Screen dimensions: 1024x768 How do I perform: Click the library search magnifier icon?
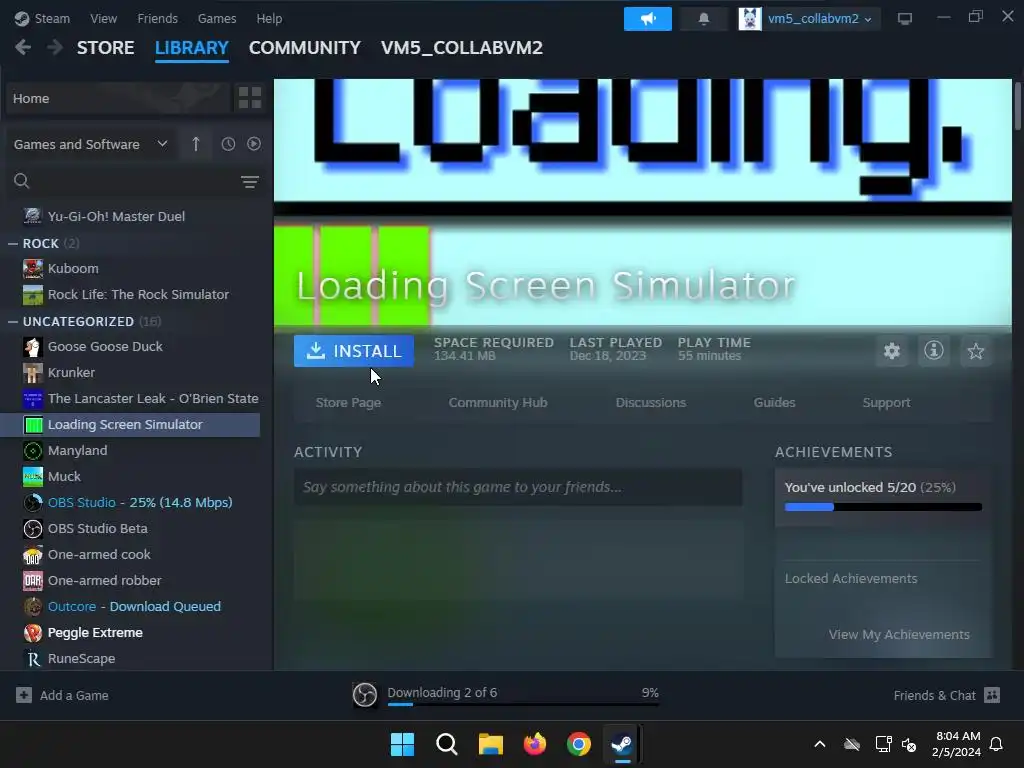pyautogui.click(x=22, y=181)
